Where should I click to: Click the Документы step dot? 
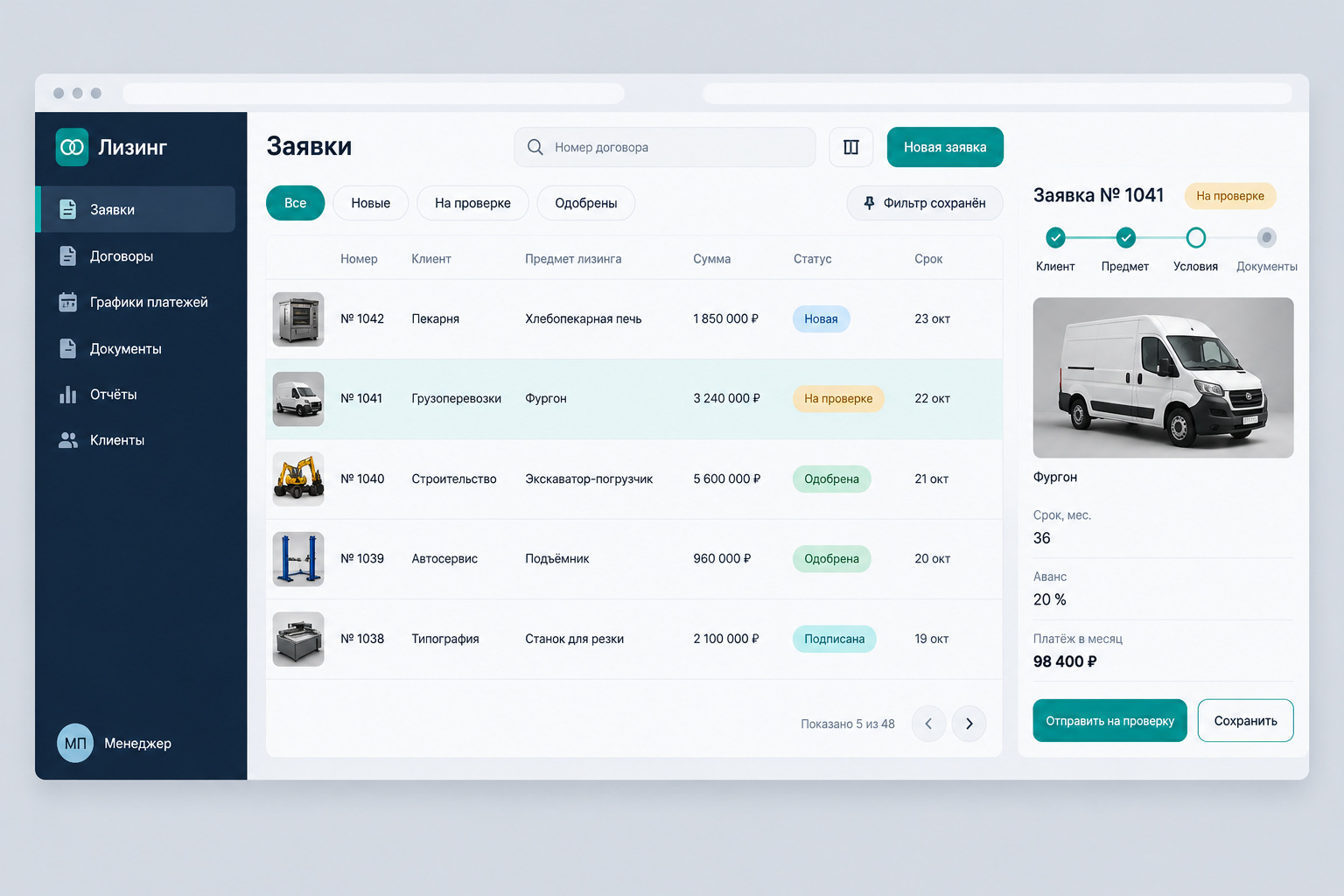[x=1266, y=237]
